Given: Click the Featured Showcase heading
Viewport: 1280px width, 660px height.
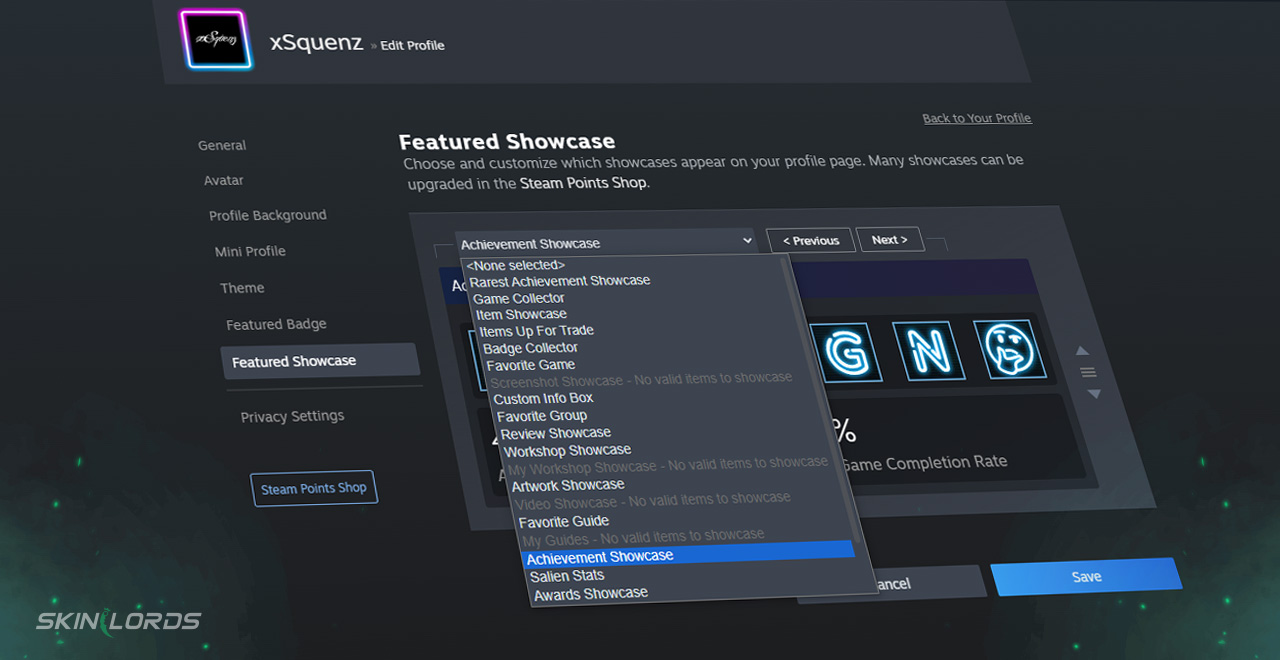Looking at the screenshot, I should pyautogui.click(x=507, y=141).
